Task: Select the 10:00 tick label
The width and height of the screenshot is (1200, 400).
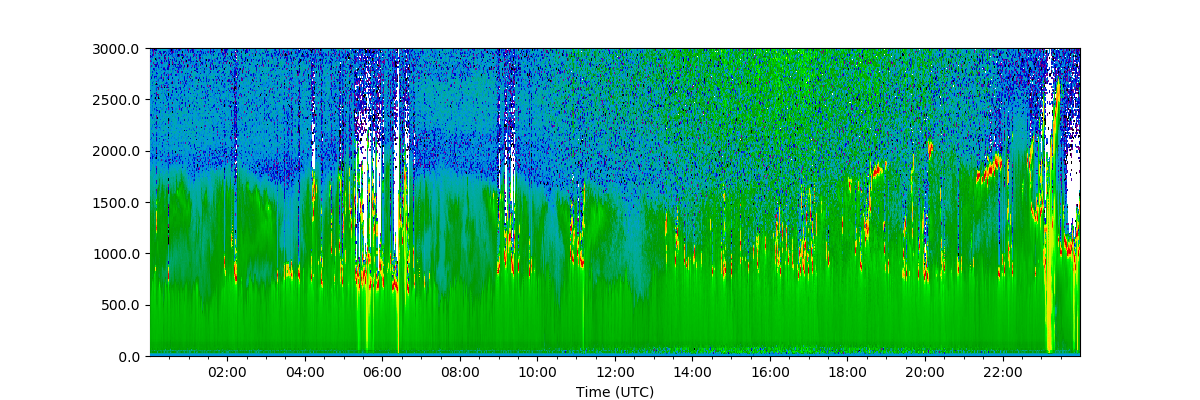Action: point(537,372)
